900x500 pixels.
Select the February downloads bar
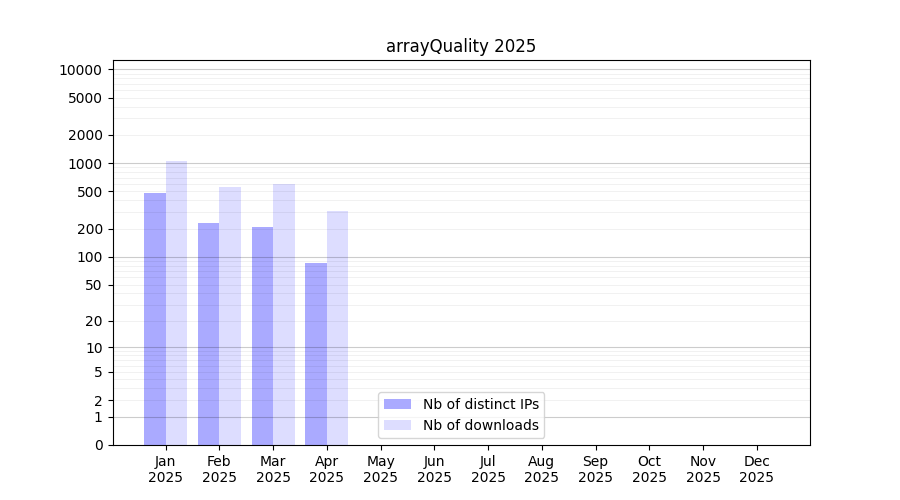(230, 316)
